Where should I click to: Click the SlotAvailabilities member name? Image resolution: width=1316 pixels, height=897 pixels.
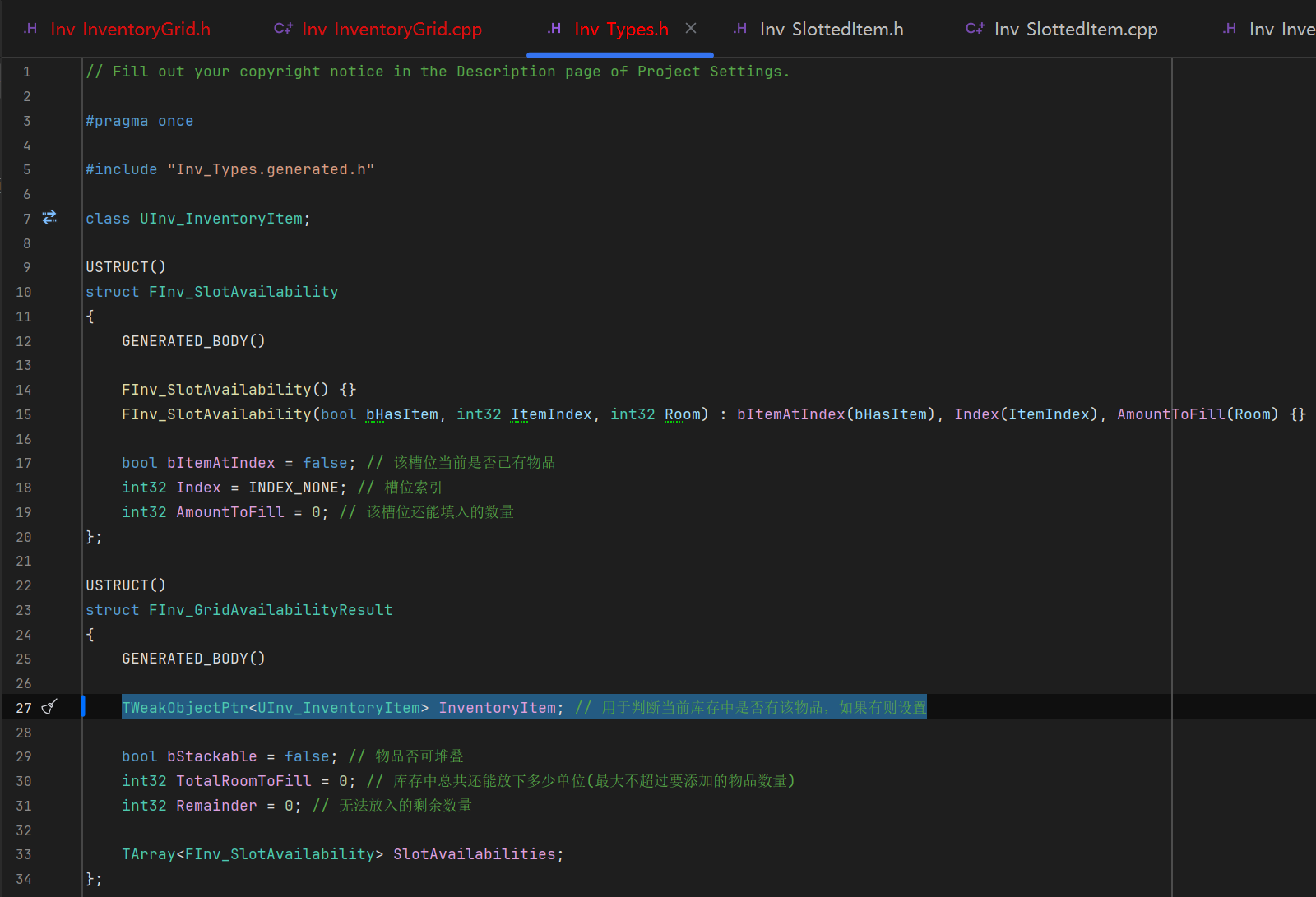(x=475, y=854)
